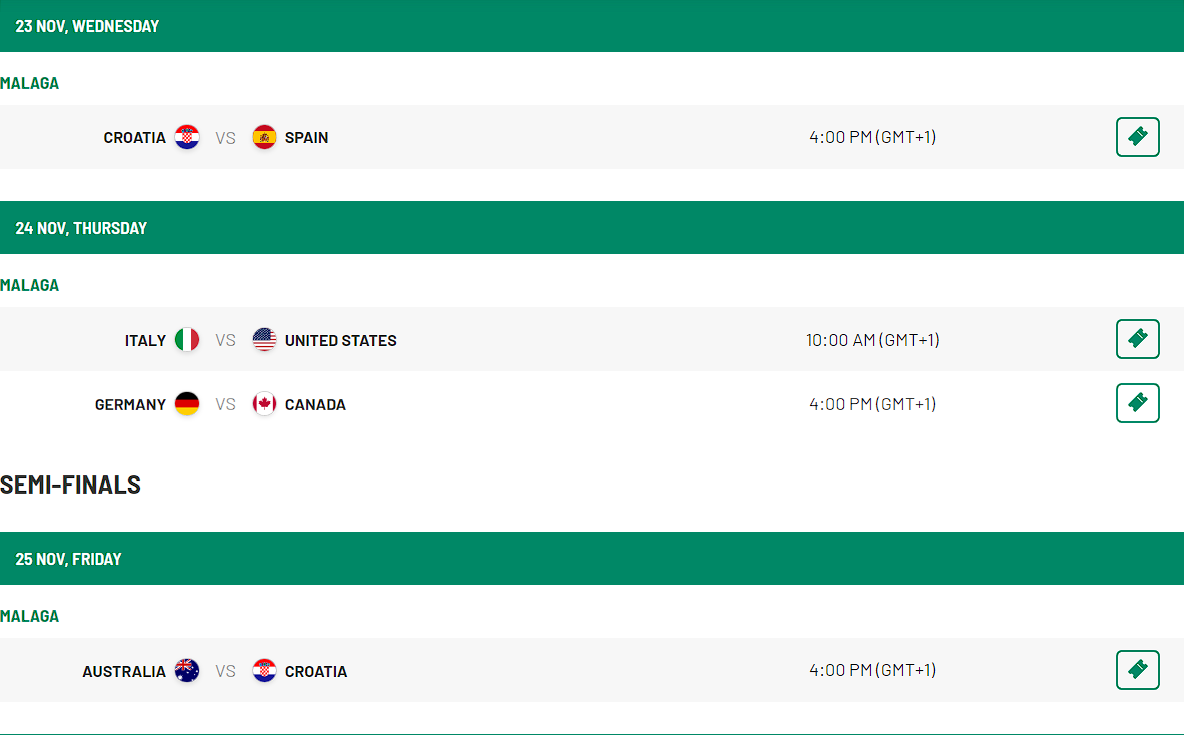Viewport: 1185px width, 735px height.
Task: Click the 24 Nov, Thursday date header
Action: [592, 227]
